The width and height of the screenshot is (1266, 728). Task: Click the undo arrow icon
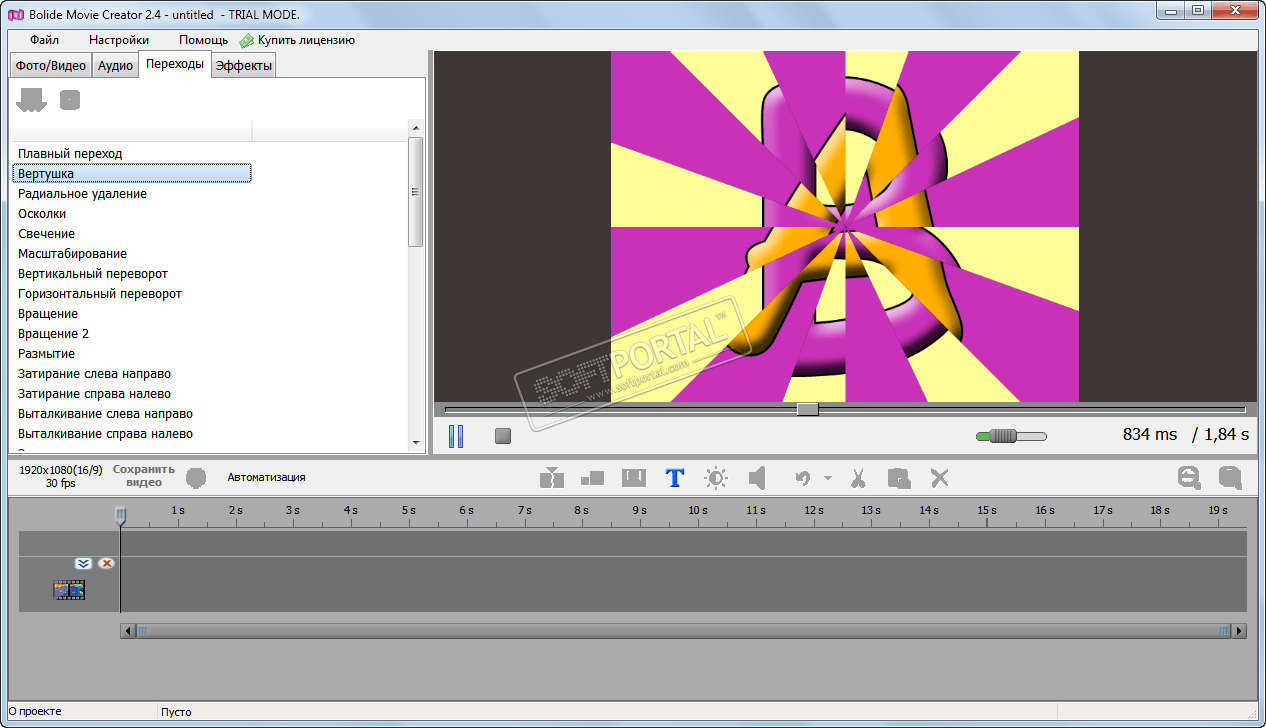(x=802, y=478)
